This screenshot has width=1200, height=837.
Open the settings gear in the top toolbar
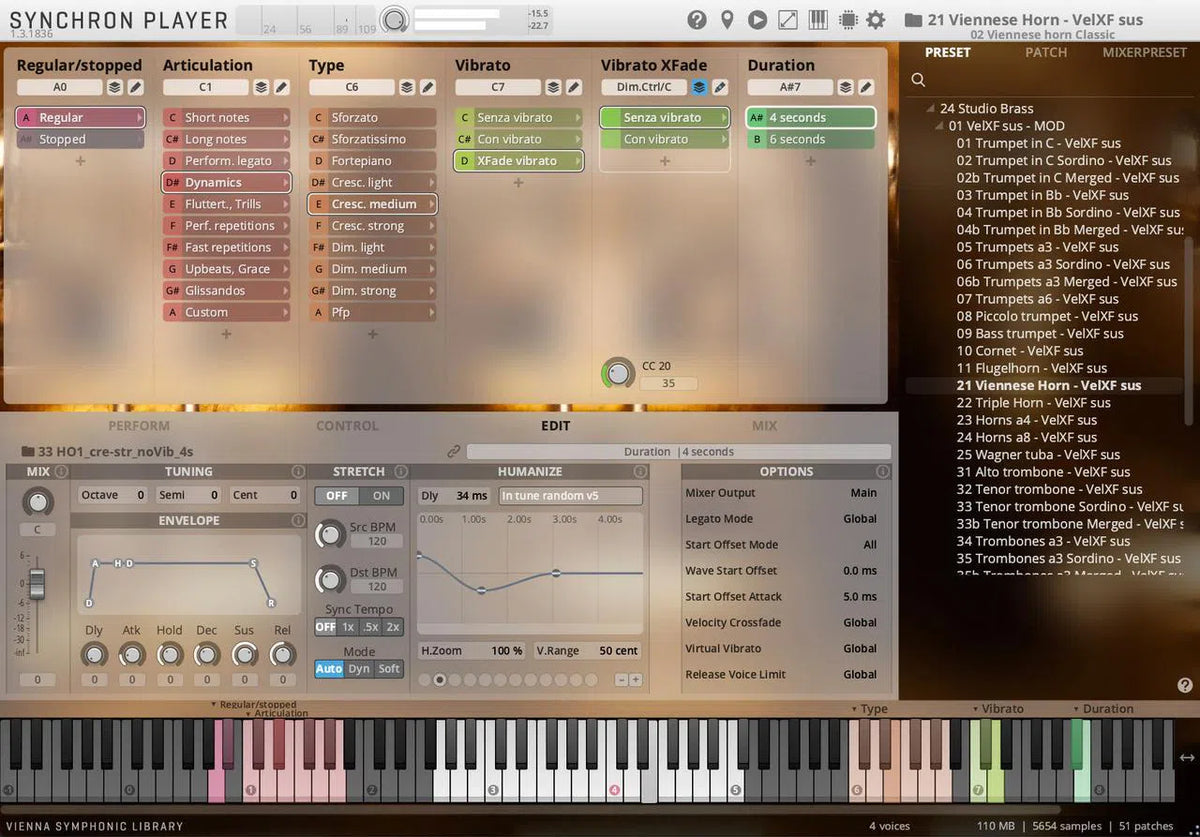pyautogui.click(x=877, y=20)
